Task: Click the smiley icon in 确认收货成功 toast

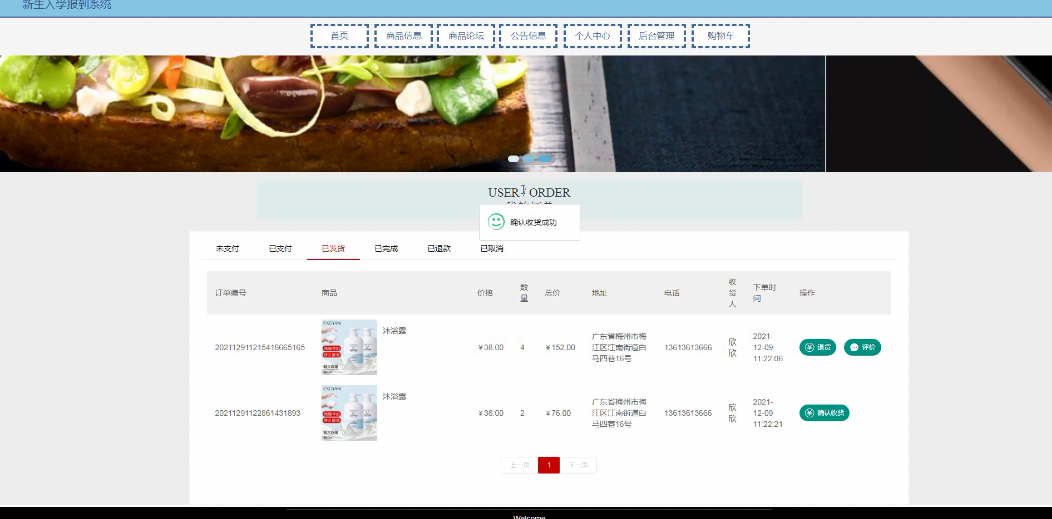Action: coord(496,222)
